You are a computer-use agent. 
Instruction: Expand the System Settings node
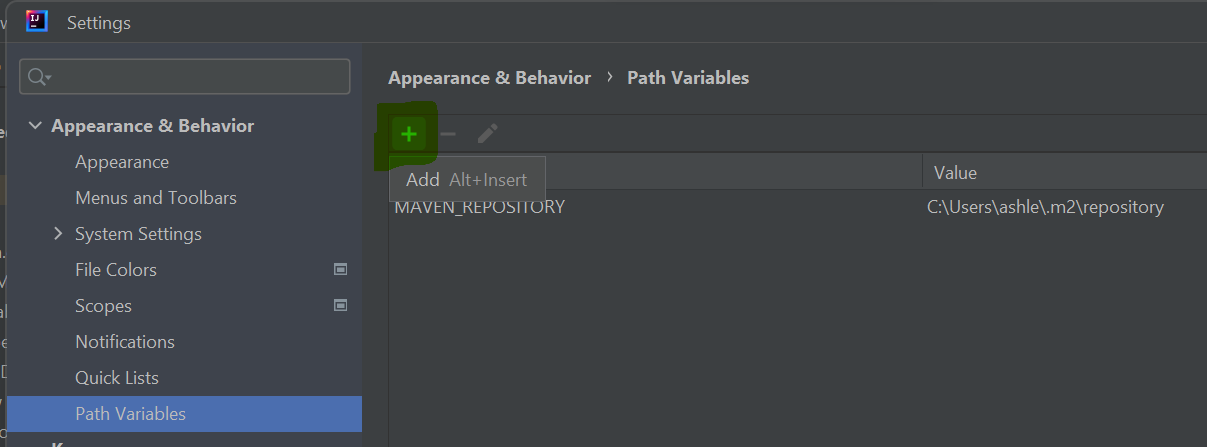(59, 234)
